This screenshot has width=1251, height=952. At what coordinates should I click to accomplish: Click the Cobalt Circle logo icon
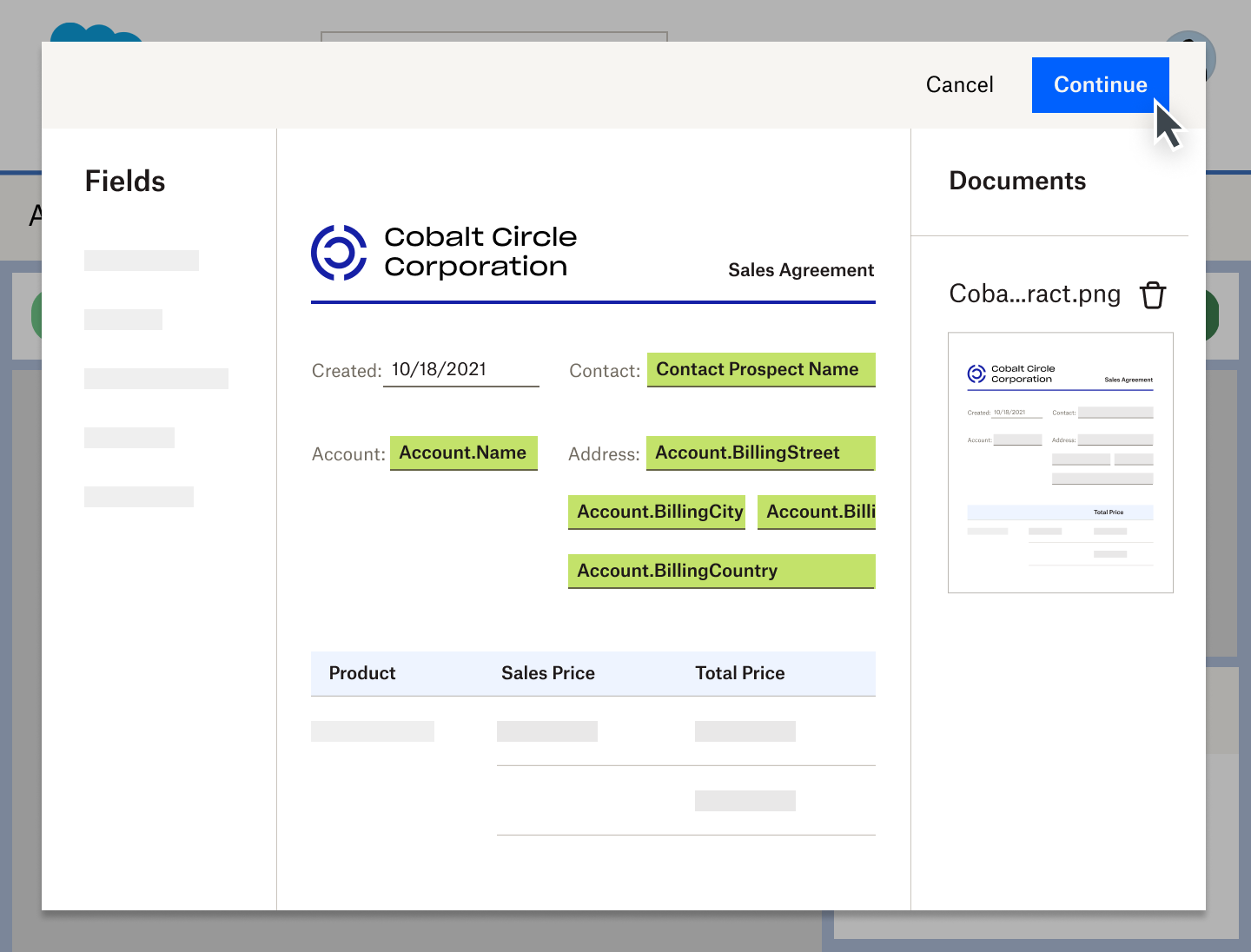[x=339, y=253]
